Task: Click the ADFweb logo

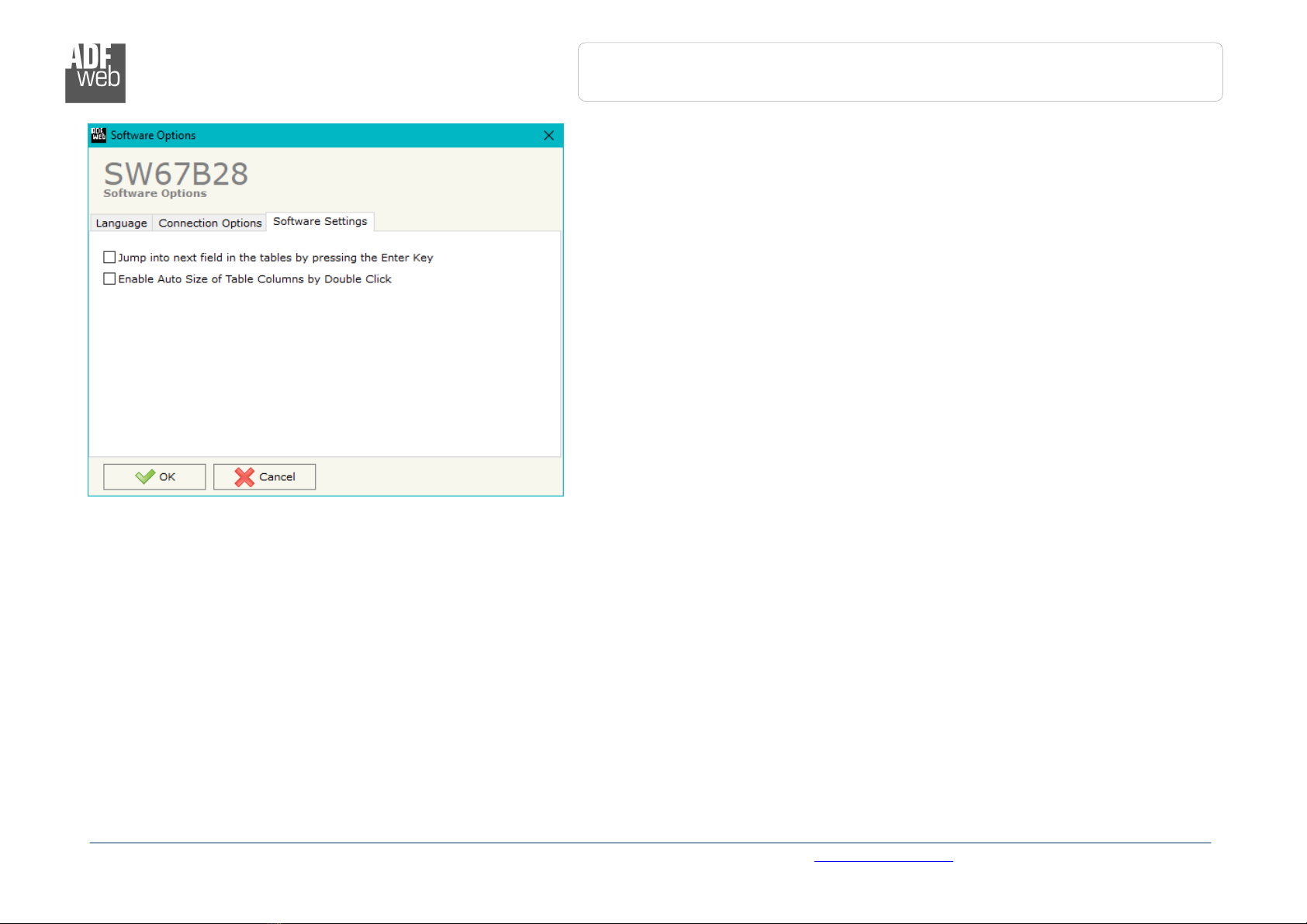Action: pyautogui.click(x=95, y=73)
